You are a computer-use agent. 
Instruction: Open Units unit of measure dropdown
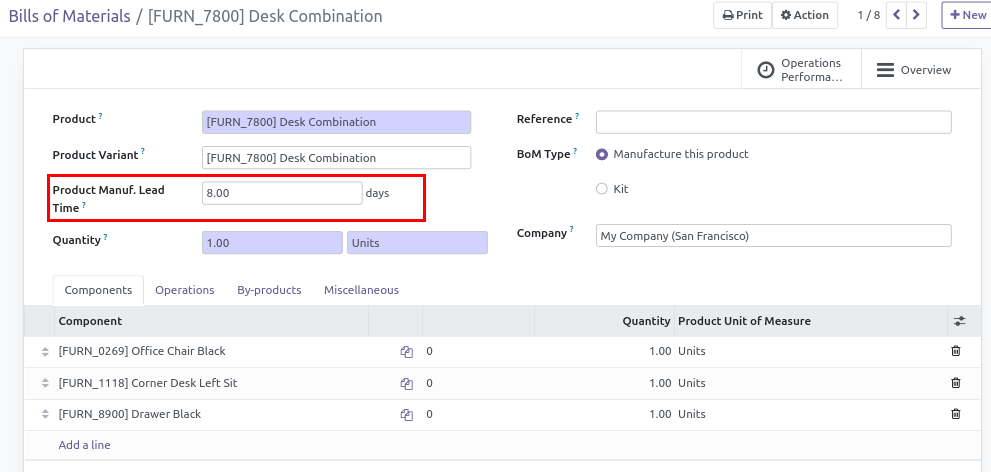pyautogui.click(x=417, y=243)
